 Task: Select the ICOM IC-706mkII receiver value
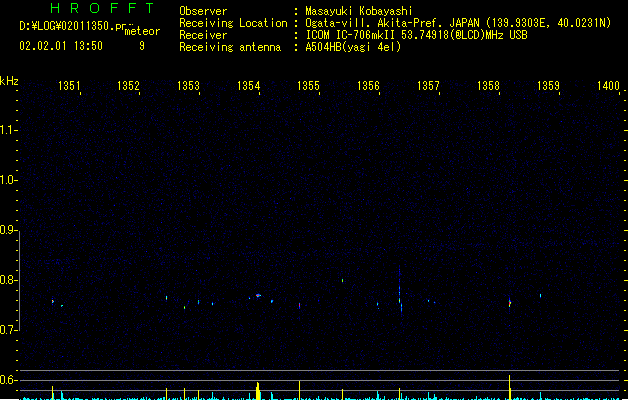(x=416, y=35)
